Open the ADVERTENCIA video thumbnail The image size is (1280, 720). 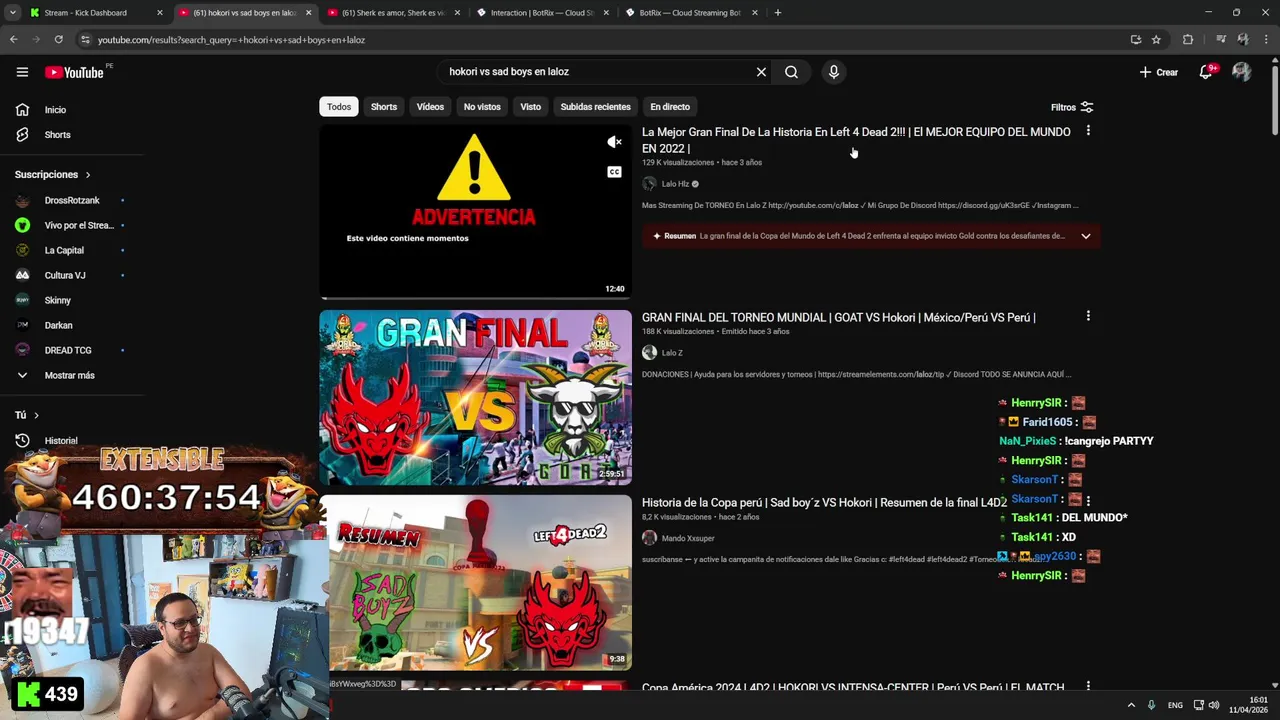(x=475, y=212)
